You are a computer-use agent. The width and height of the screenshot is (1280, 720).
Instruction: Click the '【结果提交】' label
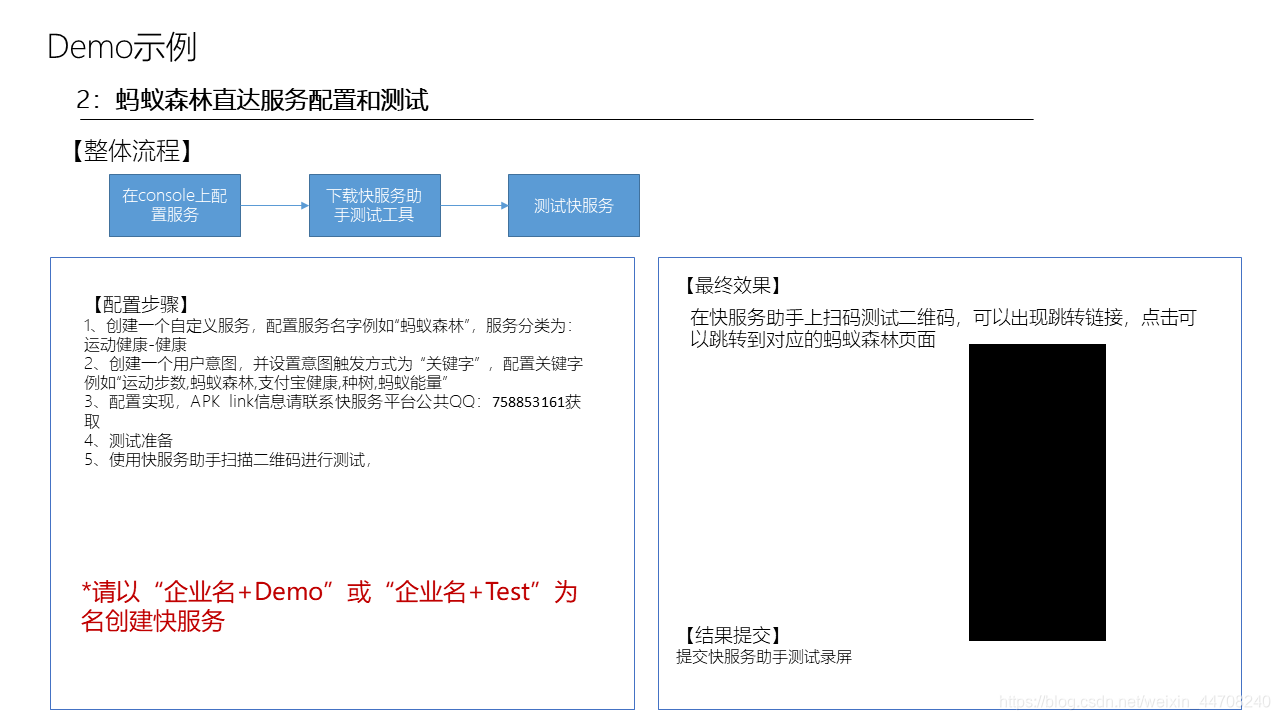(x=731, y=636)
